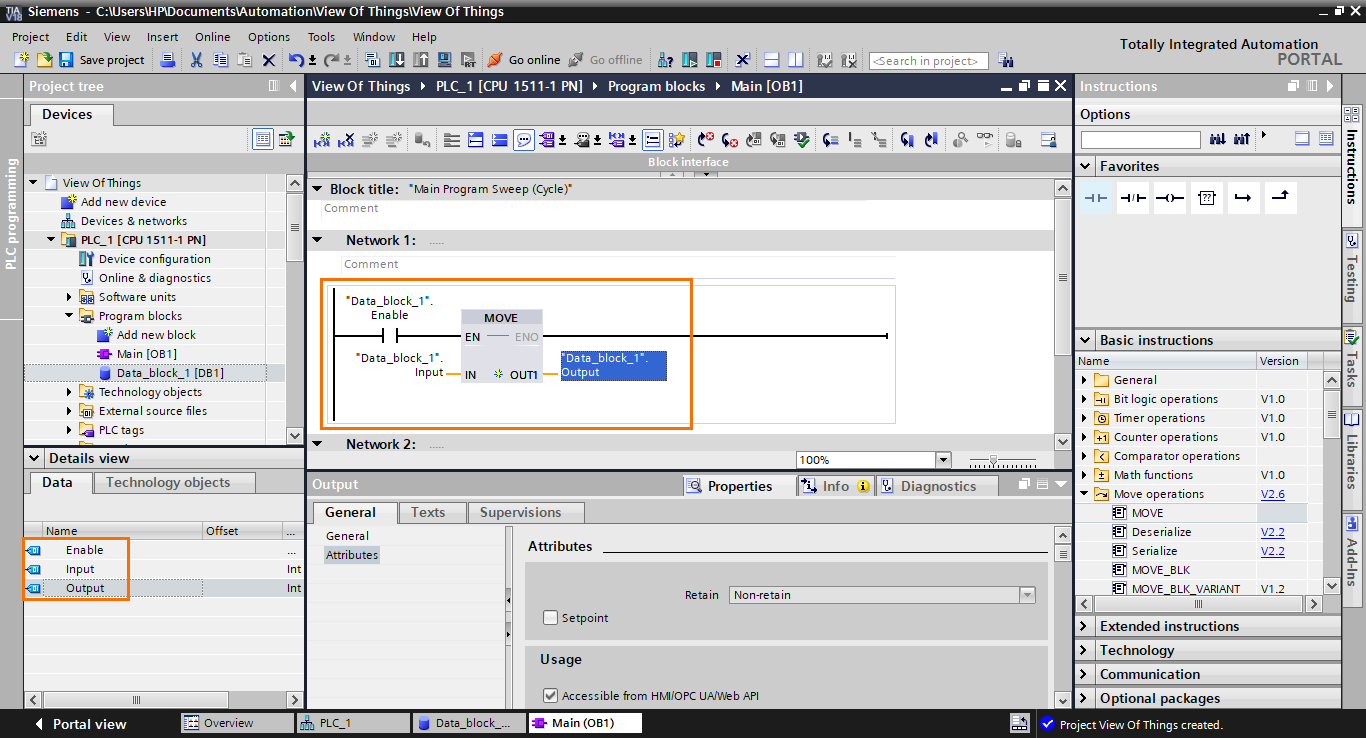
Task: Click V2.6 version link for Move operations
Action: click(1273, 494)
